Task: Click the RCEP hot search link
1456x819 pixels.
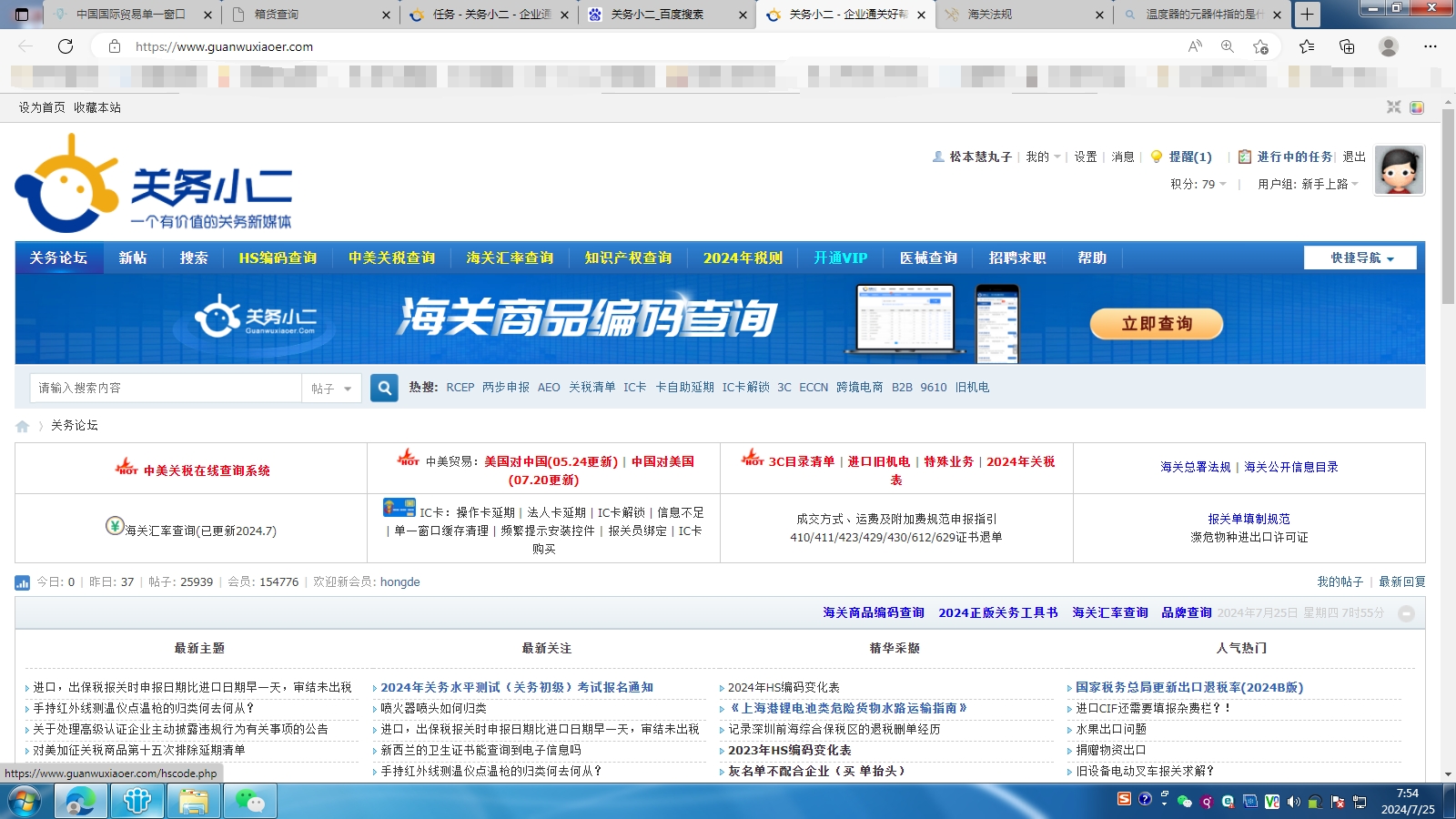Action: 460,388
